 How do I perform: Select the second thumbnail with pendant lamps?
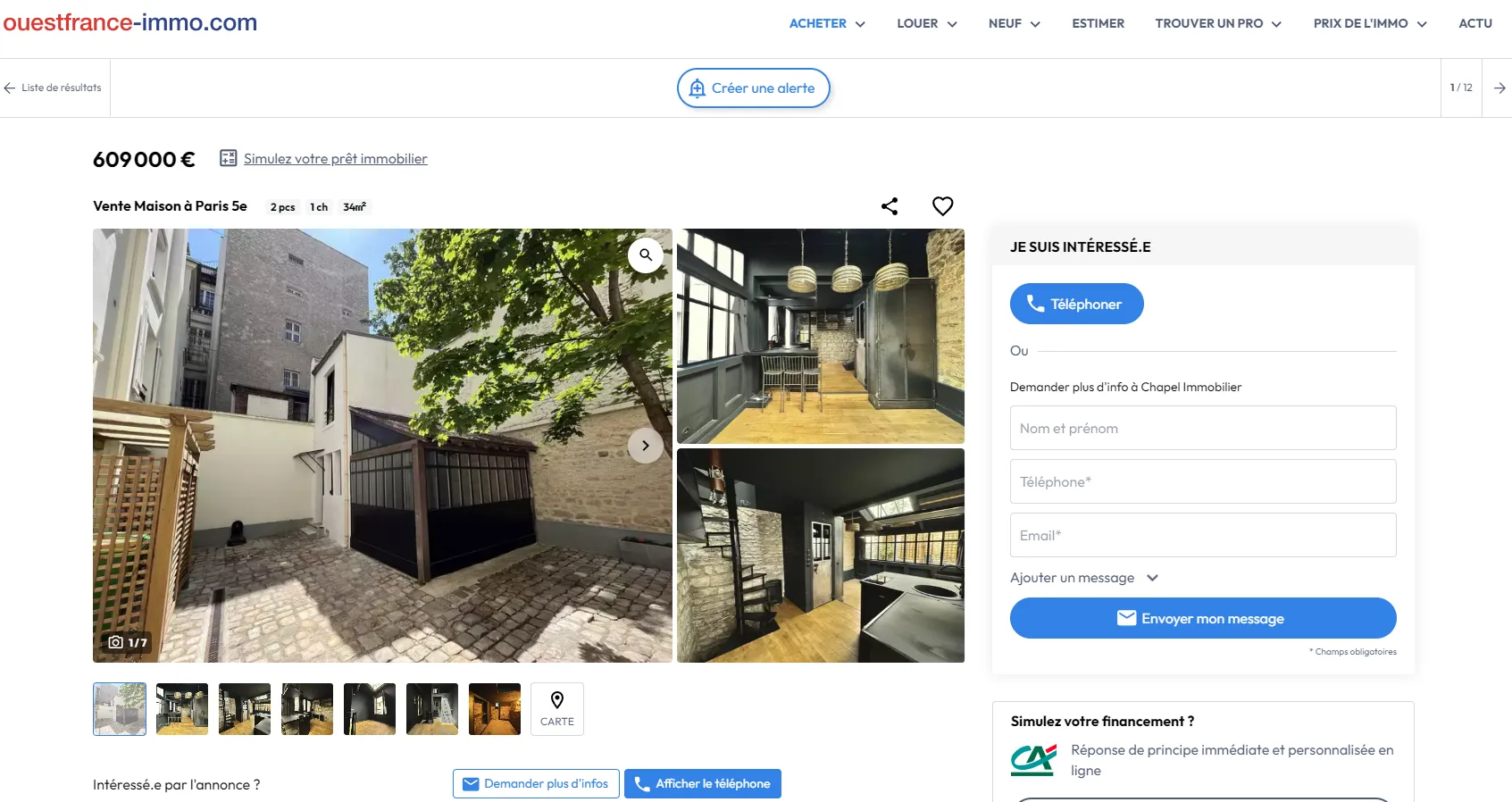tap(182, 709)
